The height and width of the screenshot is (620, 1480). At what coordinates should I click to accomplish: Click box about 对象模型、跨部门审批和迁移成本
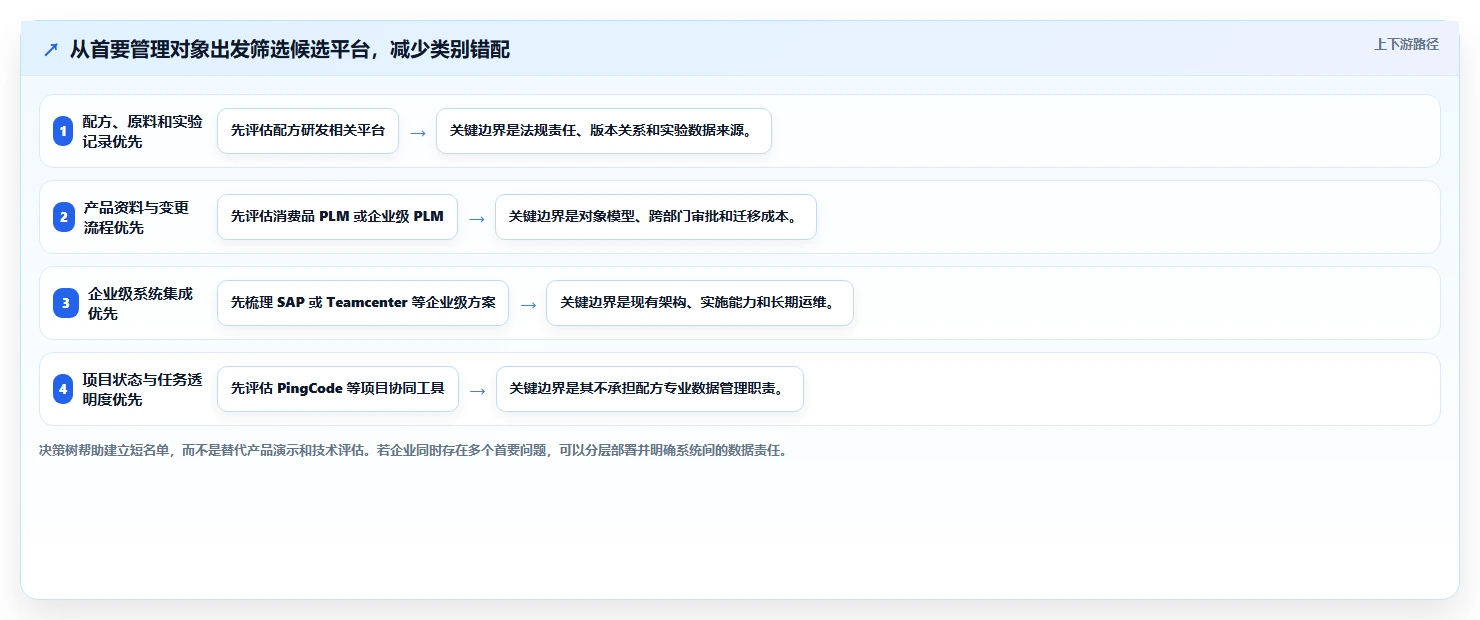[x=656, y=217]
